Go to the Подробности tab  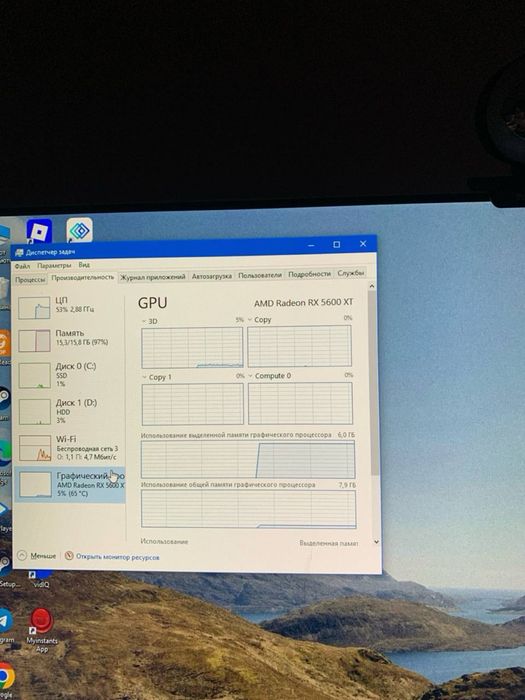(309, 274)
